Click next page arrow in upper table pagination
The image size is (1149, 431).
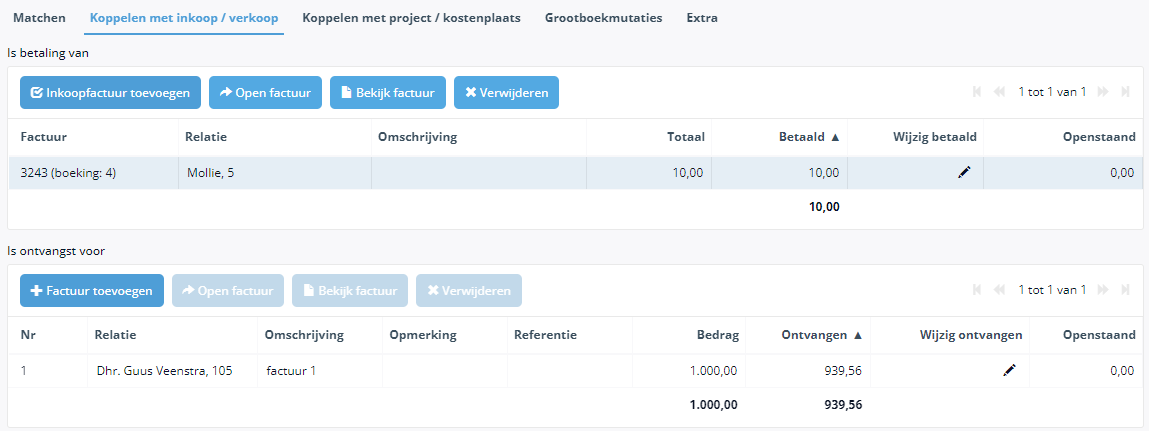[x=1104, y=92]
